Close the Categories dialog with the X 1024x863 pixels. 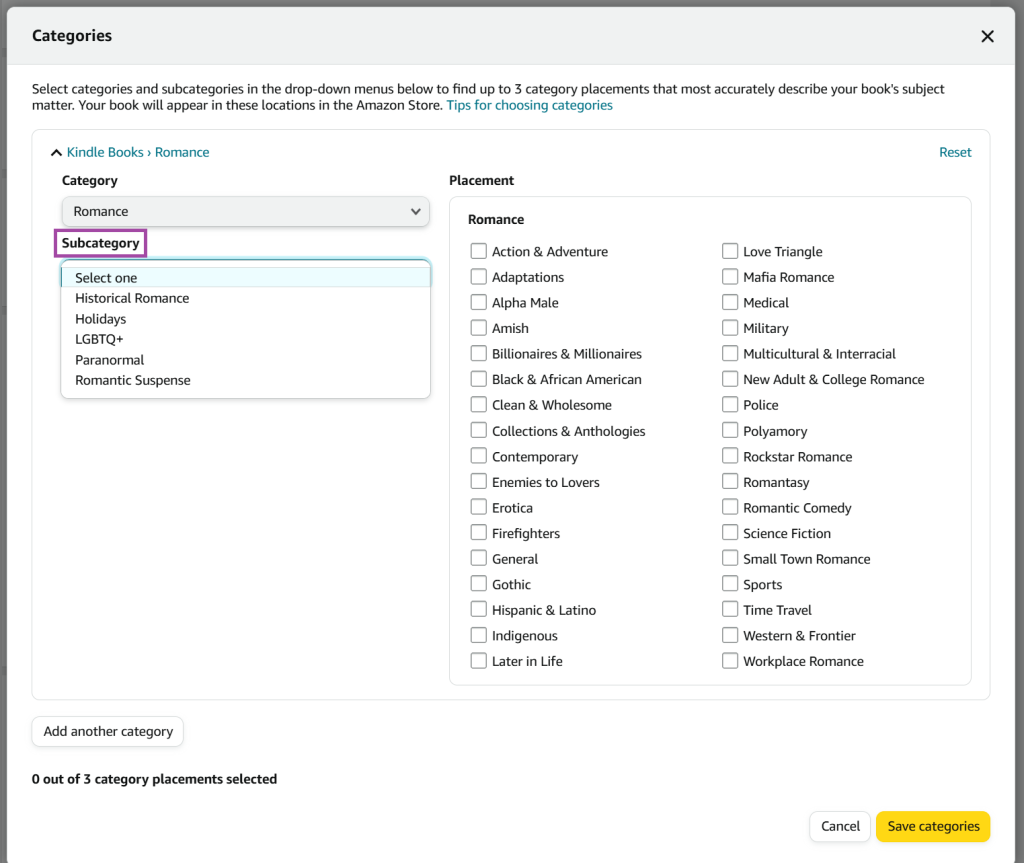(x=987, y=35)
